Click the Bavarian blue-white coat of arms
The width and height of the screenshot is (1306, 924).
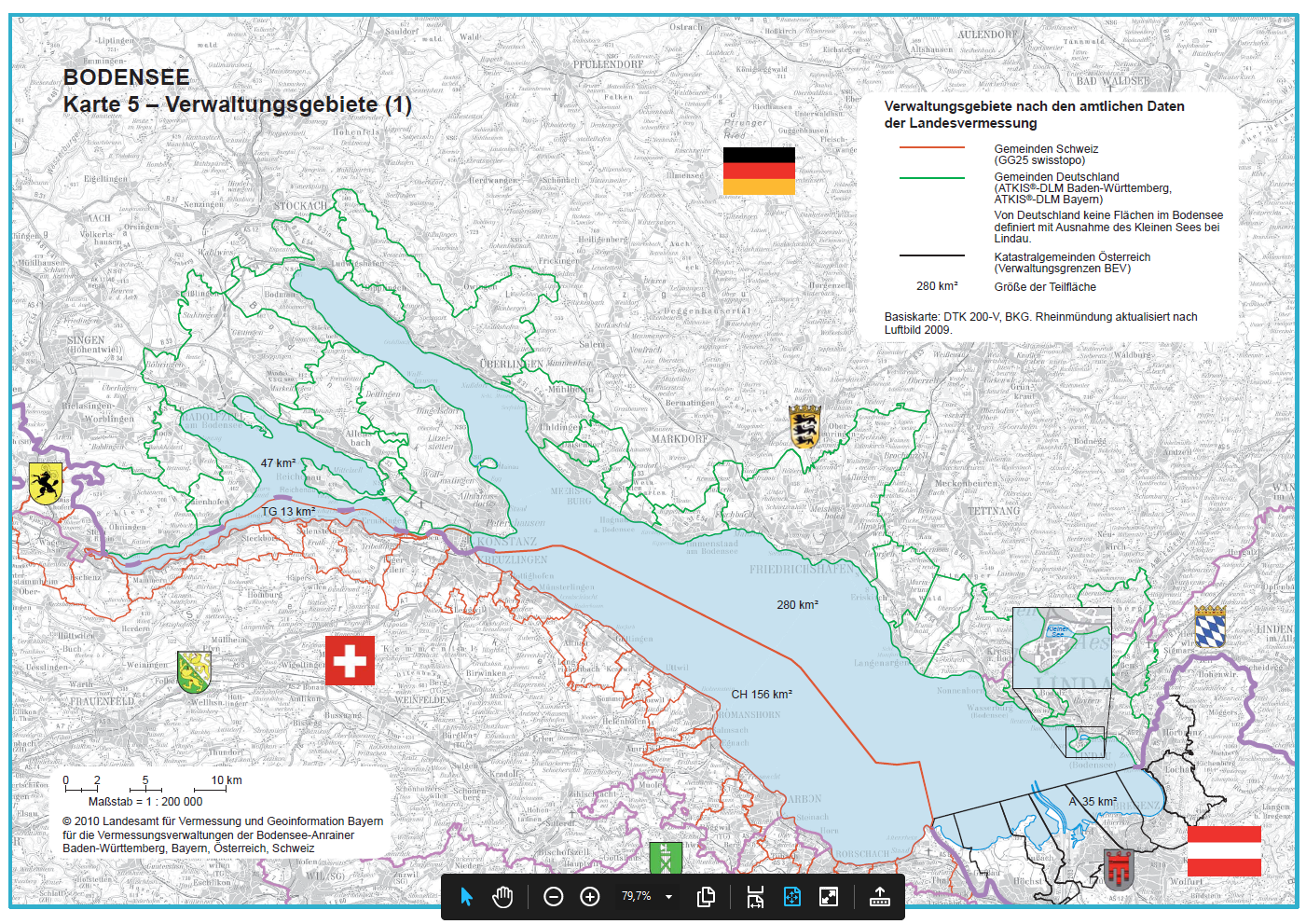(1209, 627)
